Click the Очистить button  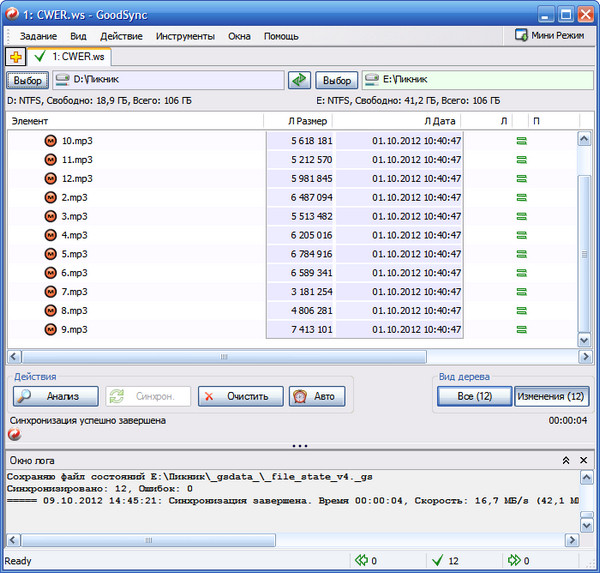click(x=234, y=397)
